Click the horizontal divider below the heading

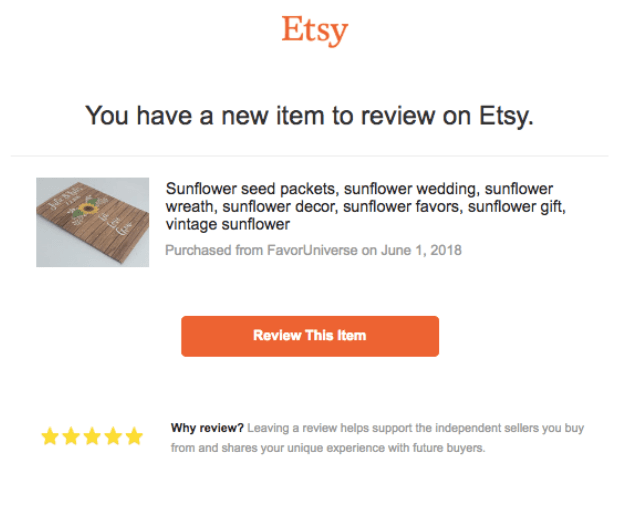309,156
